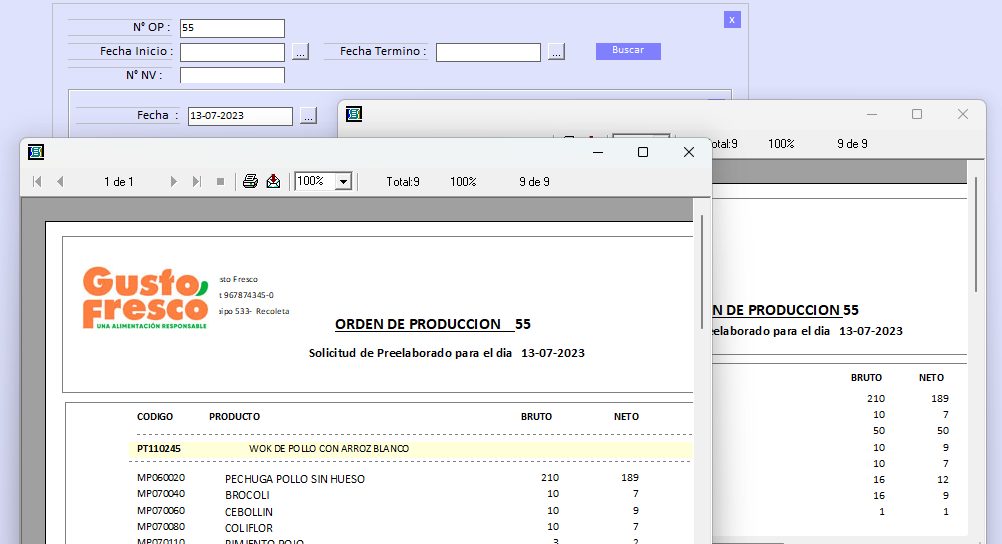The width and height of the screenshot is (1002, 544).
Task: Go to first page of report
Action: pos(37,181)
